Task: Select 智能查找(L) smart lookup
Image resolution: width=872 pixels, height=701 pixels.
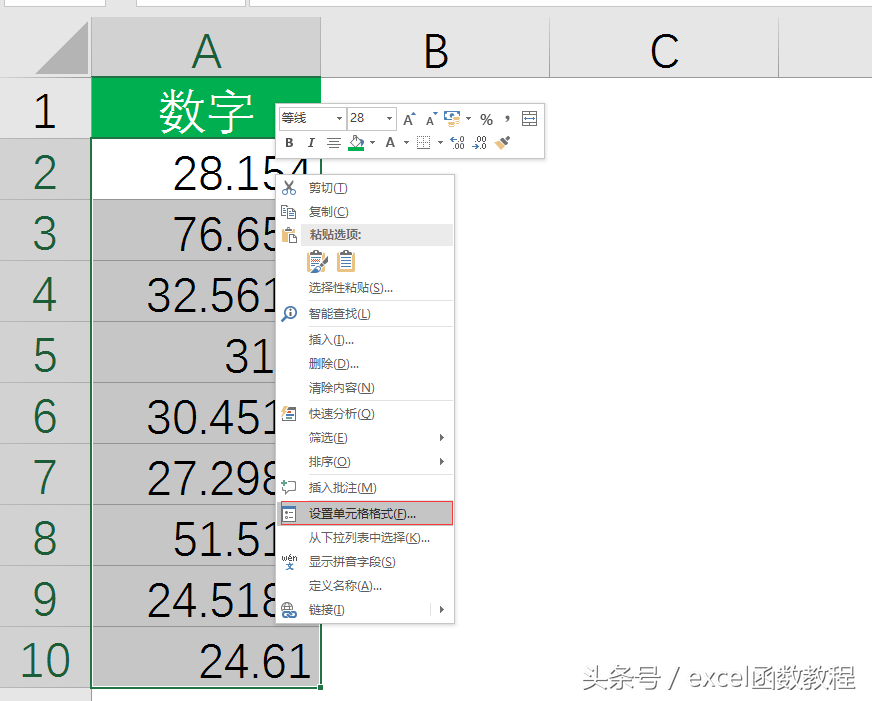Action: coord(365,314)
